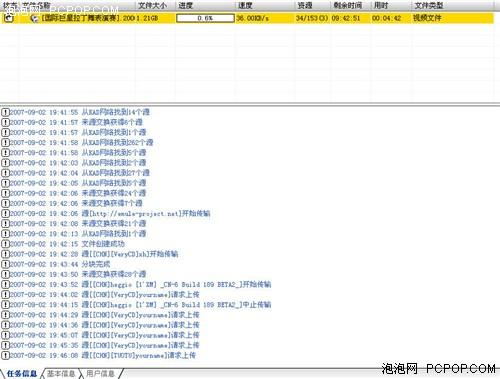Viewport: 500px width, 379px height.
Task: Click the video file icon beside the task name
Action: click(34, 18)
